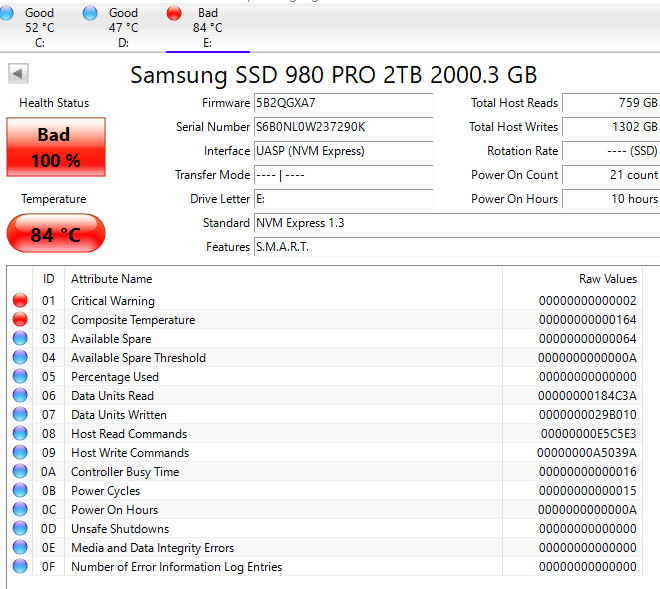
Task: Click the Serial Number field
Action: click(343, 127)
